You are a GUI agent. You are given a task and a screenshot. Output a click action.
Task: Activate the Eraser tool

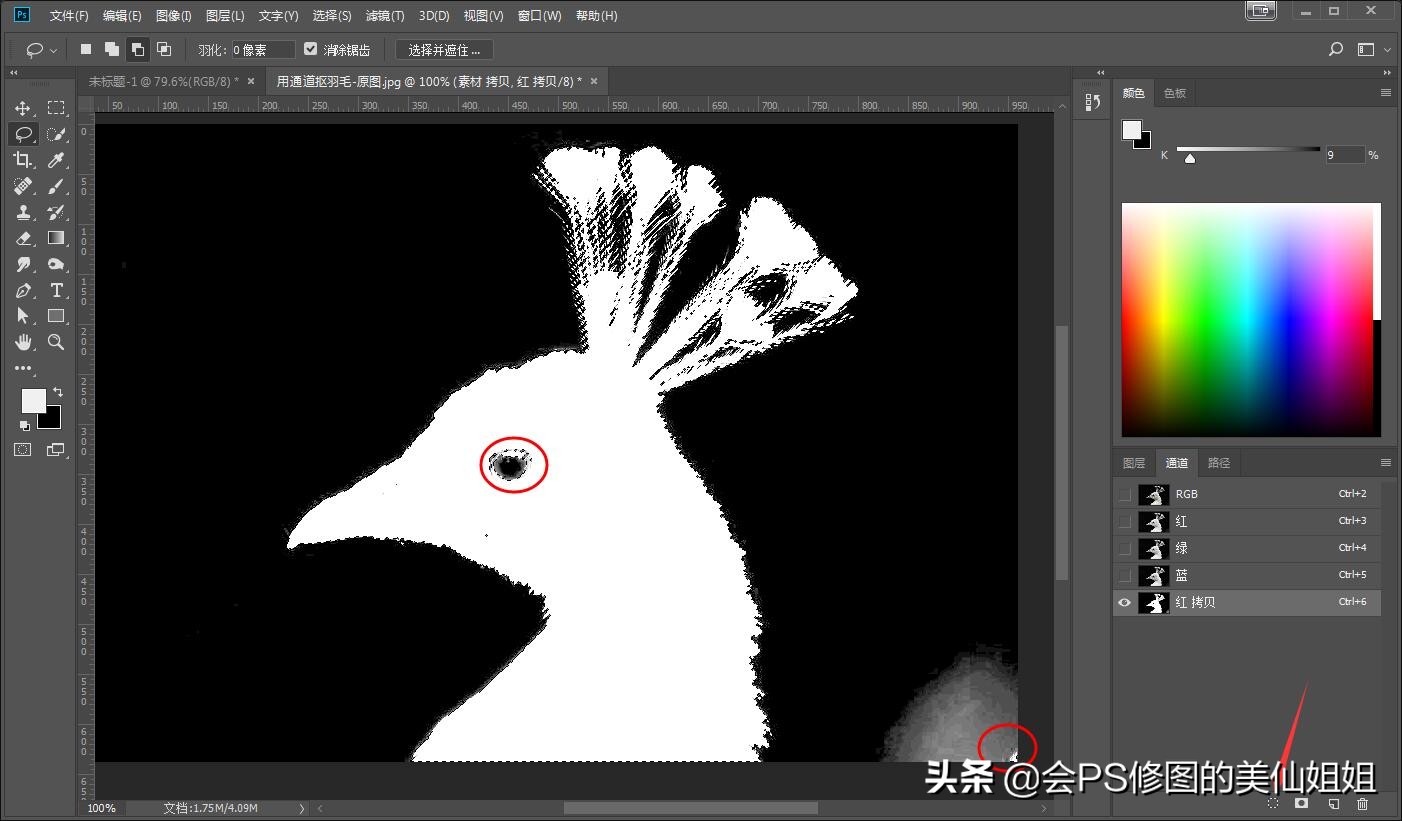(22, 238)
